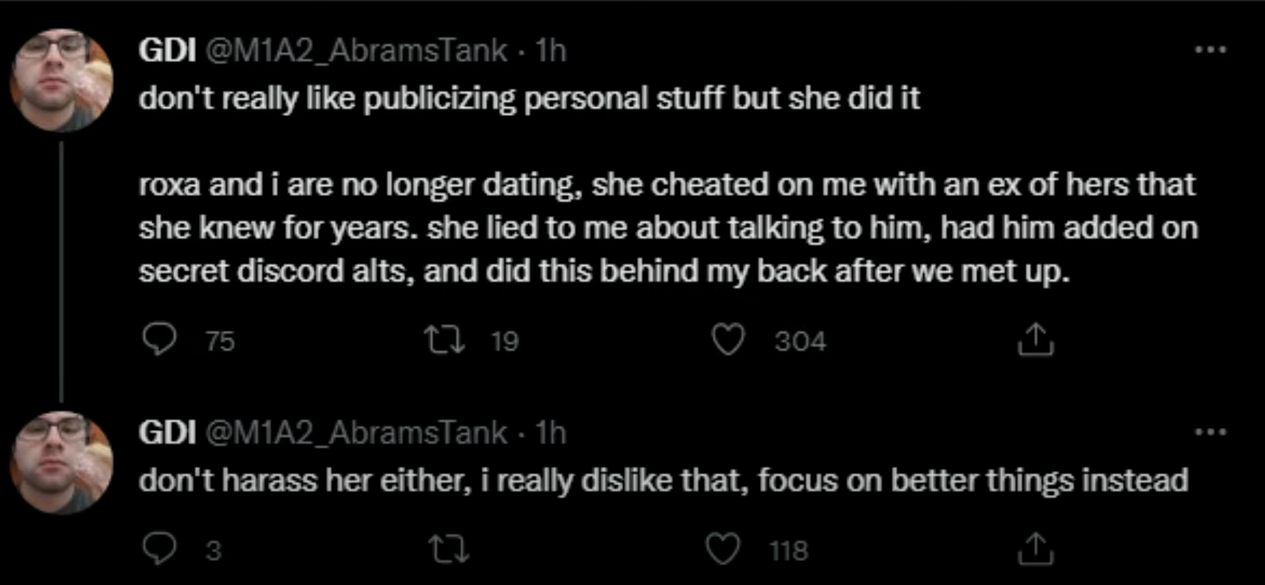The width and height of the screenshot is (1265, 585).
Task: Open @M1A2_AbramsTank handle on second tweet
Action: 356,433
